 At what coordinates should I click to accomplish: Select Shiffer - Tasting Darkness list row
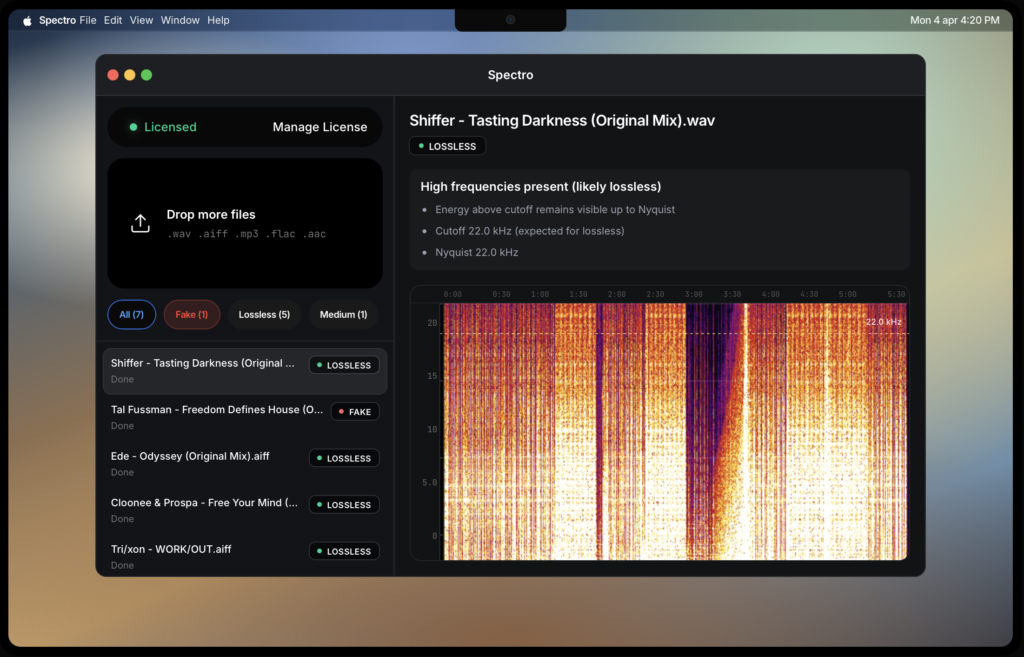tap(245, 371)
